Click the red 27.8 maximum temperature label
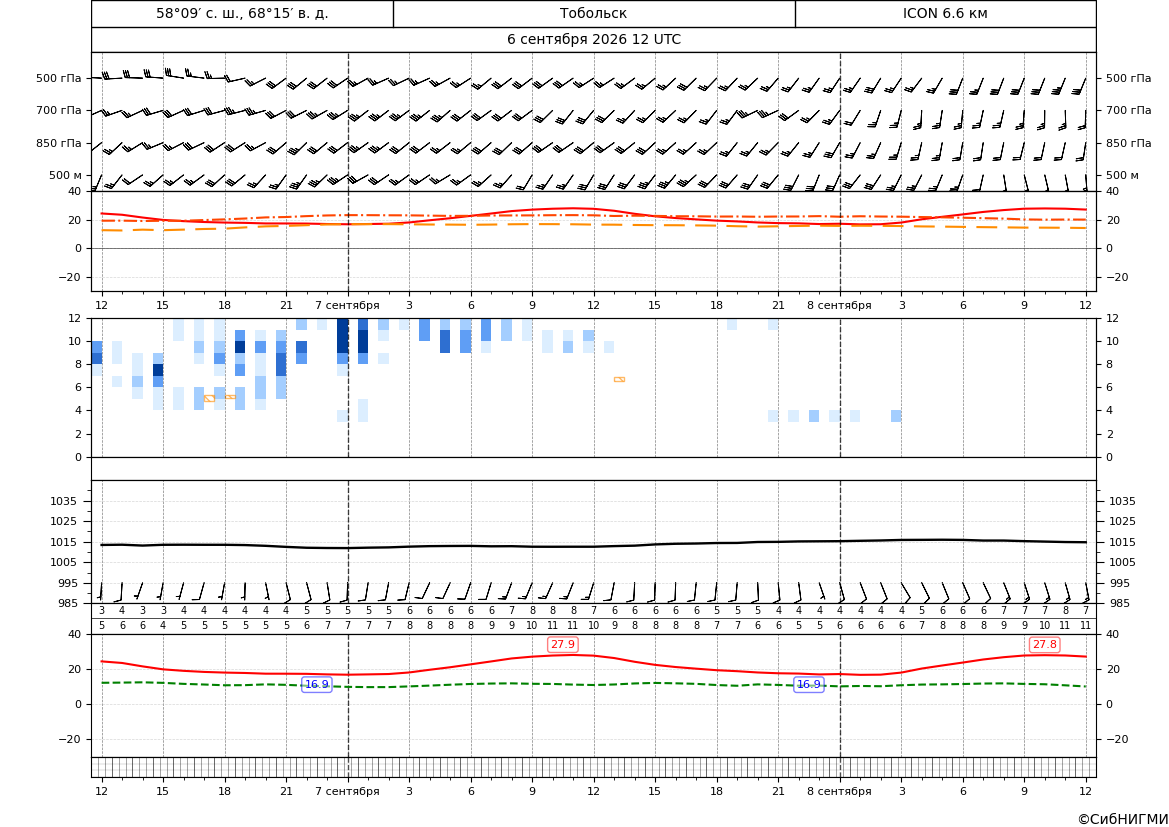Image resolution: width=1169 pixels, height=827 pixels. [1044, 644]
